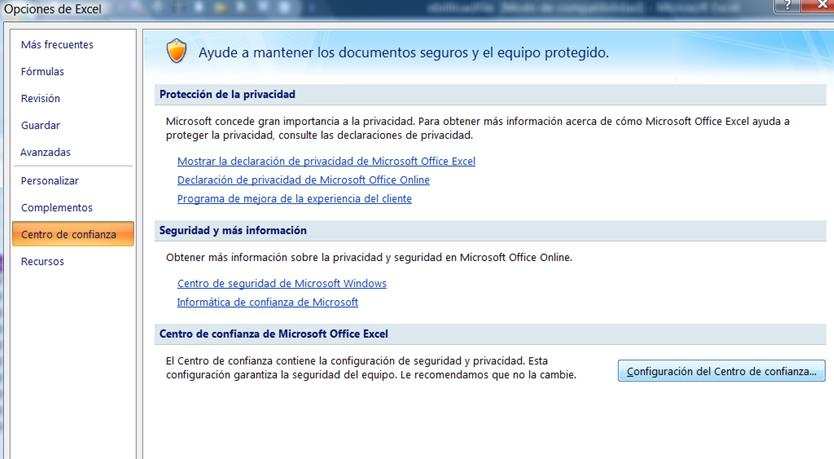Image resolution: width=834 pixels, height=459 pixels.
Task: Visit Centro de seguridad de Microsoft Windows link
Action: tap(282, 283)
